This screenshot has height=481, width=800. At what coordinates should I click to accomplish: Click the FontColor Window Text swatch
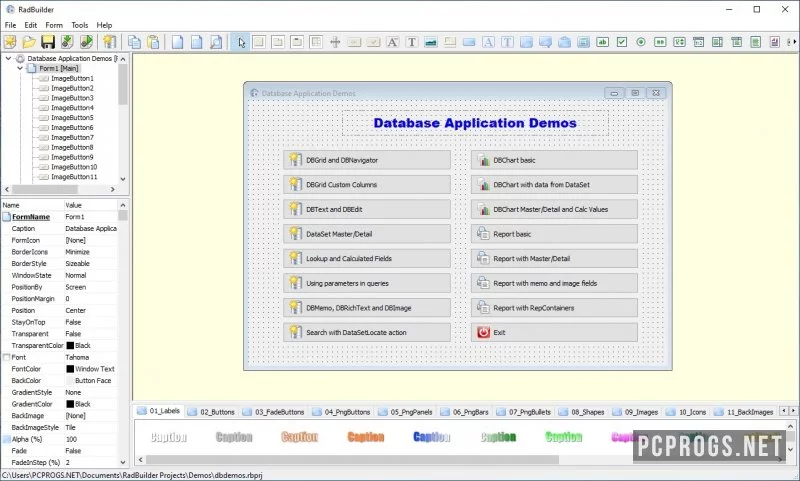coord(70,369)
